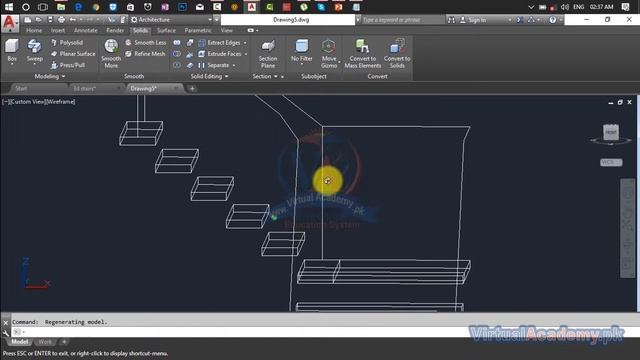The width and height of the screenshot is (640, 360).
Task: Select the Refine Mesh tool
Action: point(145,54)
